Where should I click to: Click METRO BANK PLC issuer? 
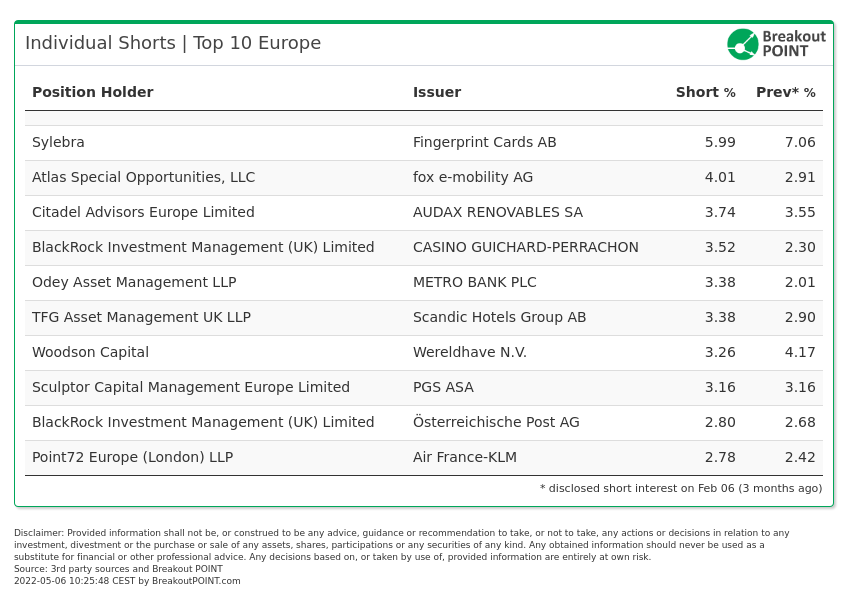475,283
